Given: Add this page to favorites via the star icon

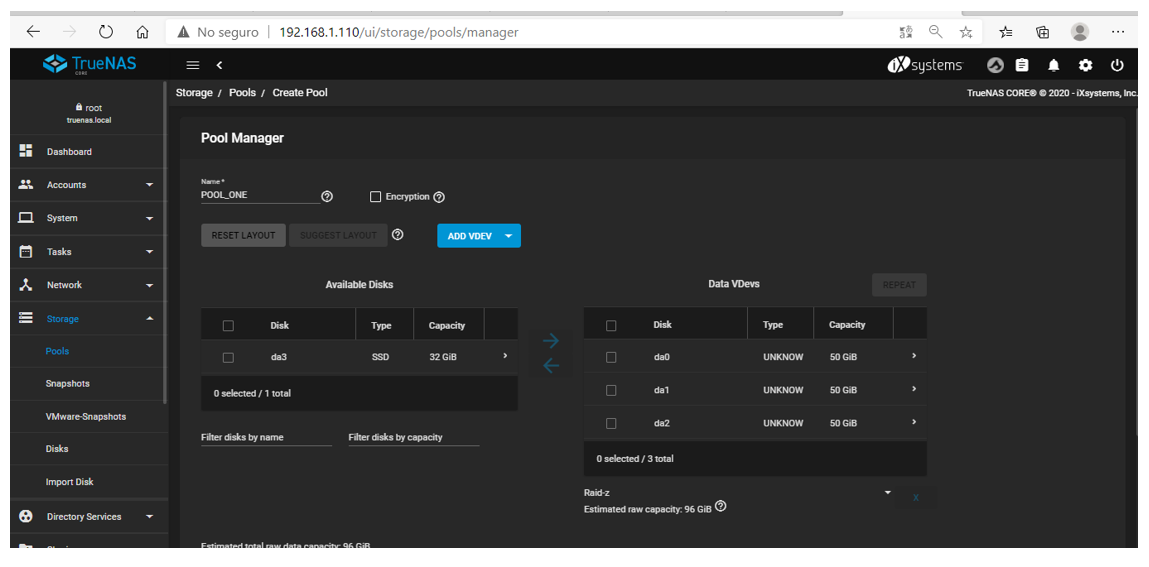Looking at the screenshot, I should (x=967, y=32).
